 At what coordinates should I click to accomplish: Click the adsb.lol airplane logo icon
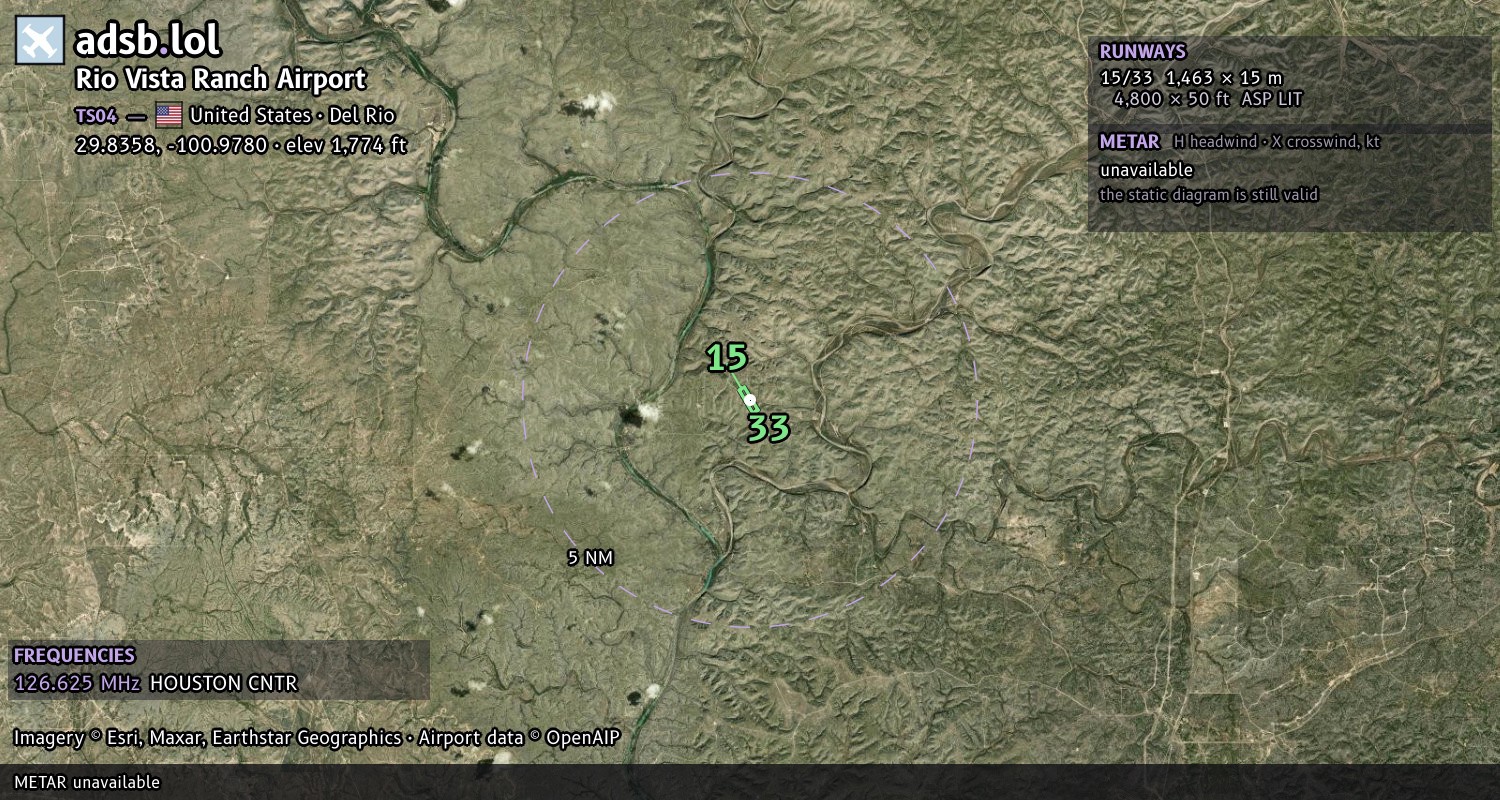[40, 41]
